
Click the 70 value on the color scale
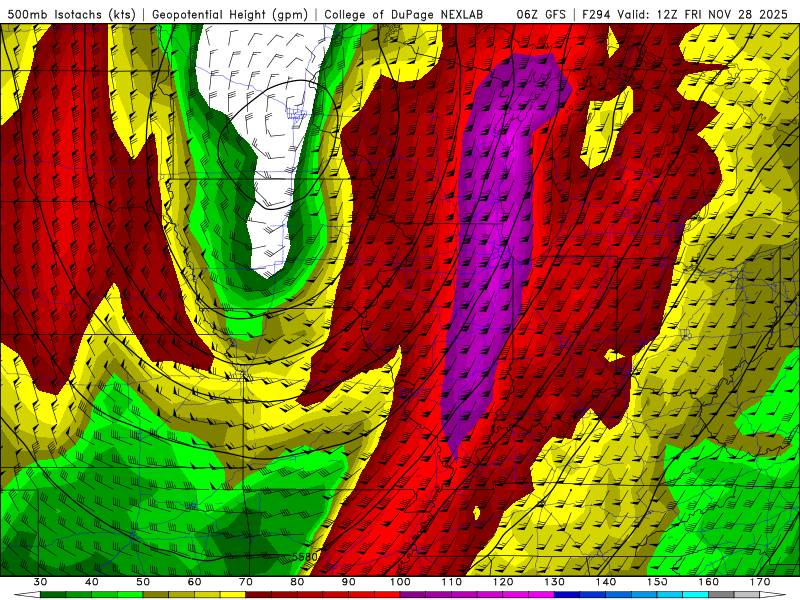(246, 582)
